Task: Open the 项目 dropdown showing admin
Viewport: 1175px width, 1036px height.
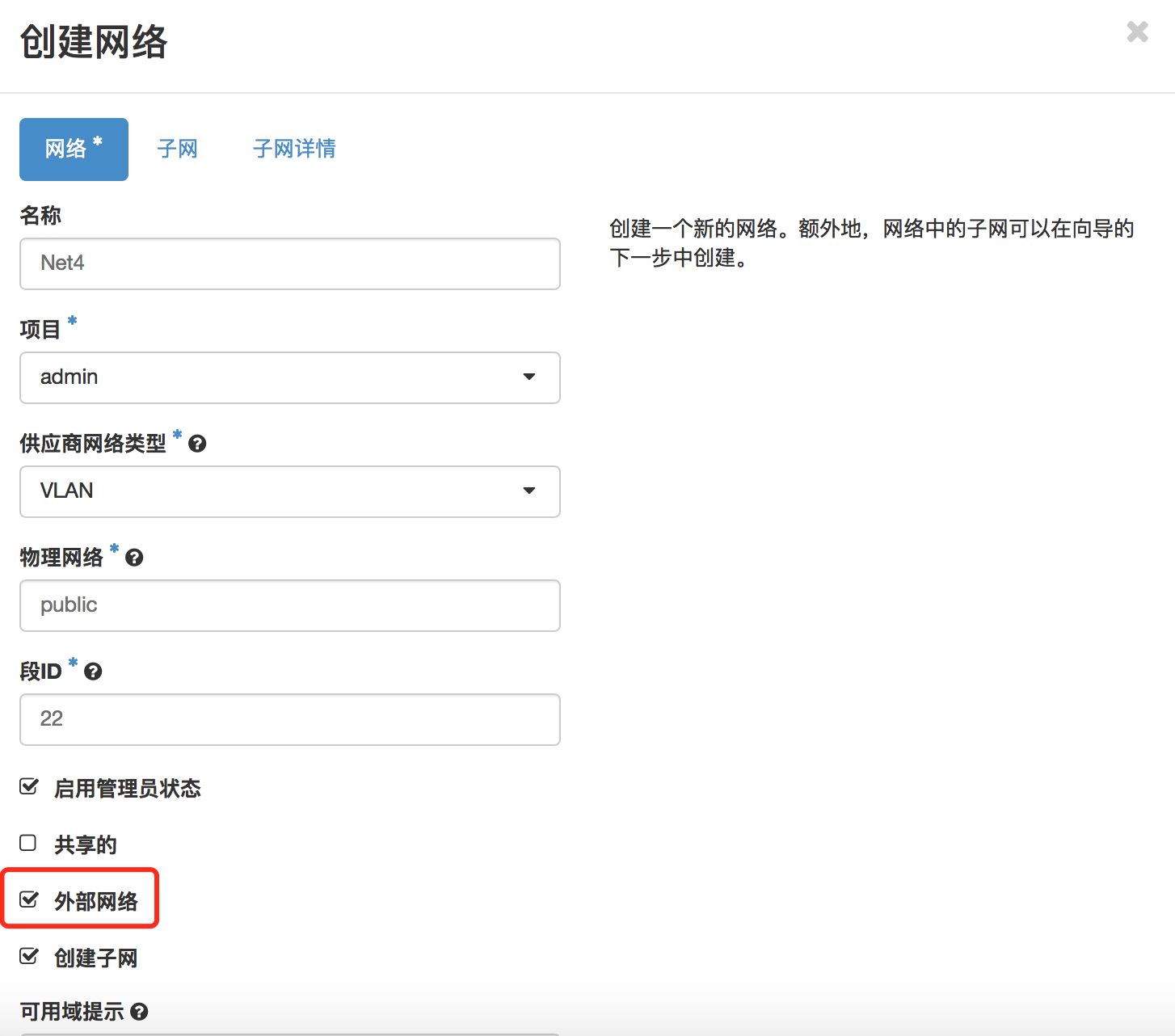Action: pyautogui.click(x=290, y=377)
